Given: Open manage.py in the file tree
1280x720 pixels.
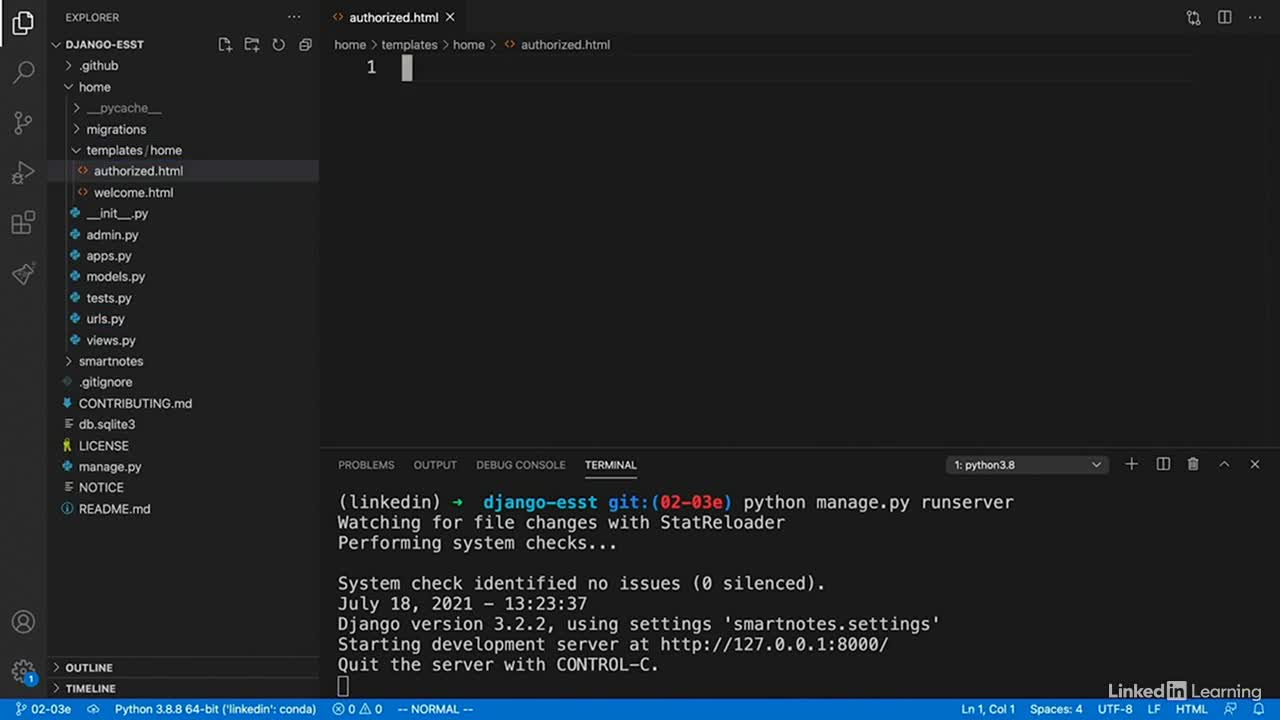Looking at the screenshot, I should (x=110, y=467).
